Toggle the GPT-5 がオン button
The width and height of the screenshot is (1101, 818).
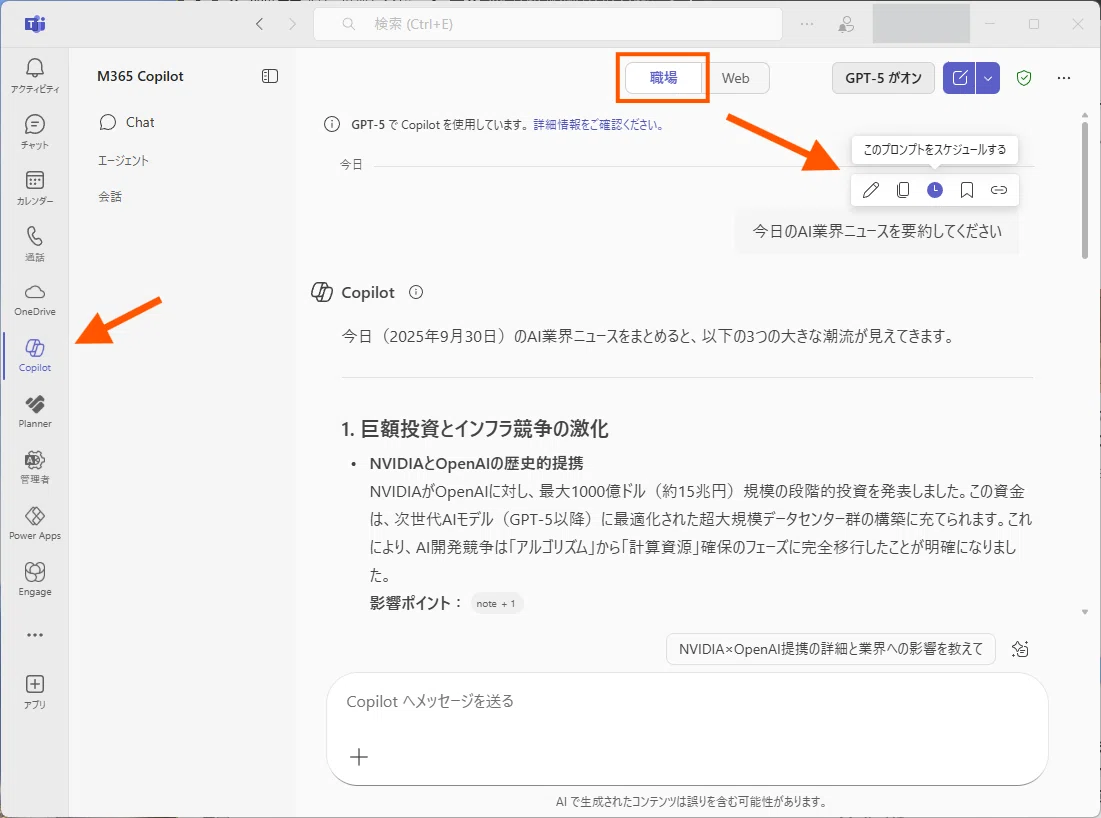coord(883,78)
